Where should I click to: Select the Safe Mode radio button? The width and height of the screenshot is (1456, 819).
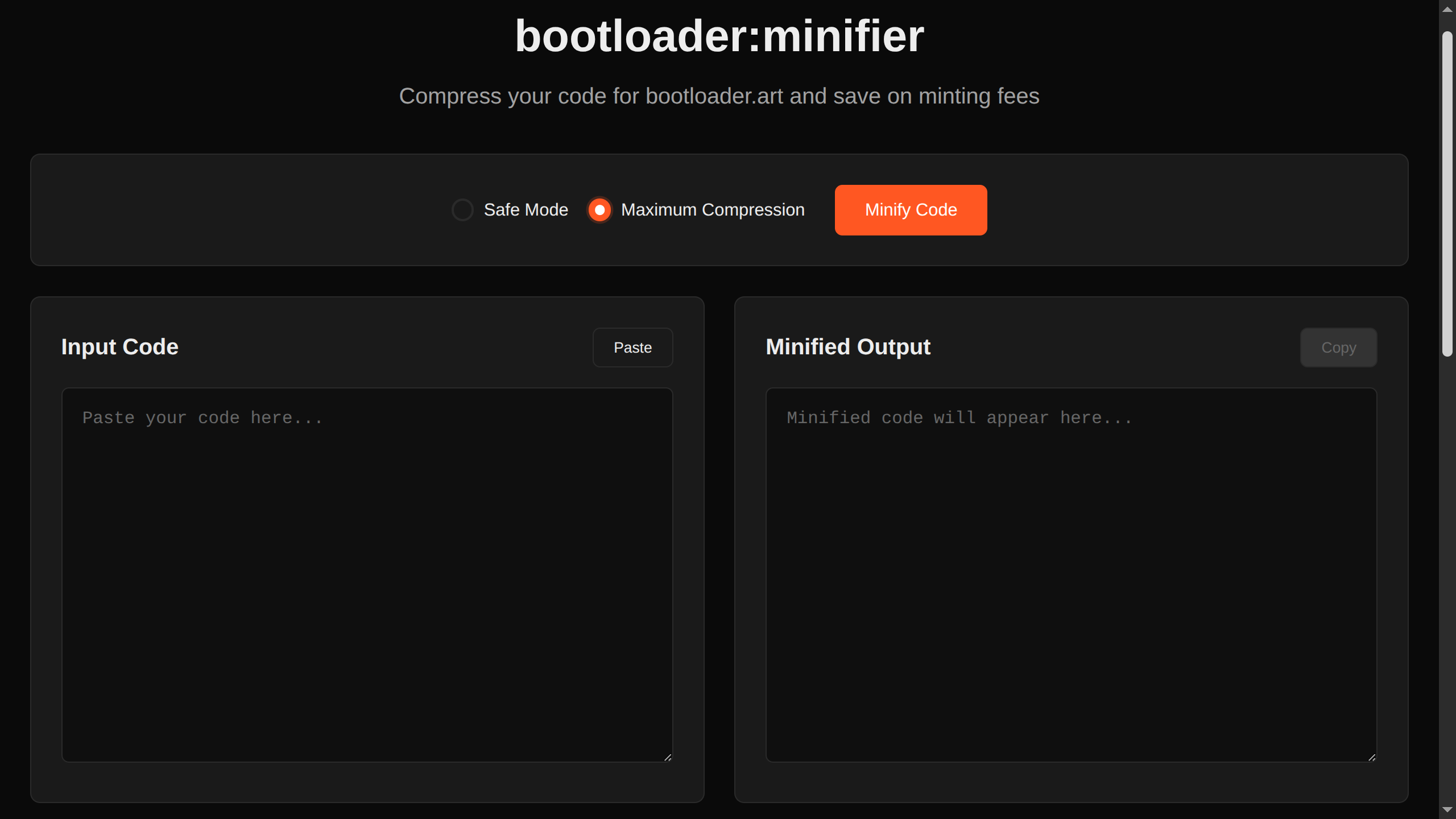(x=462, y=210)
